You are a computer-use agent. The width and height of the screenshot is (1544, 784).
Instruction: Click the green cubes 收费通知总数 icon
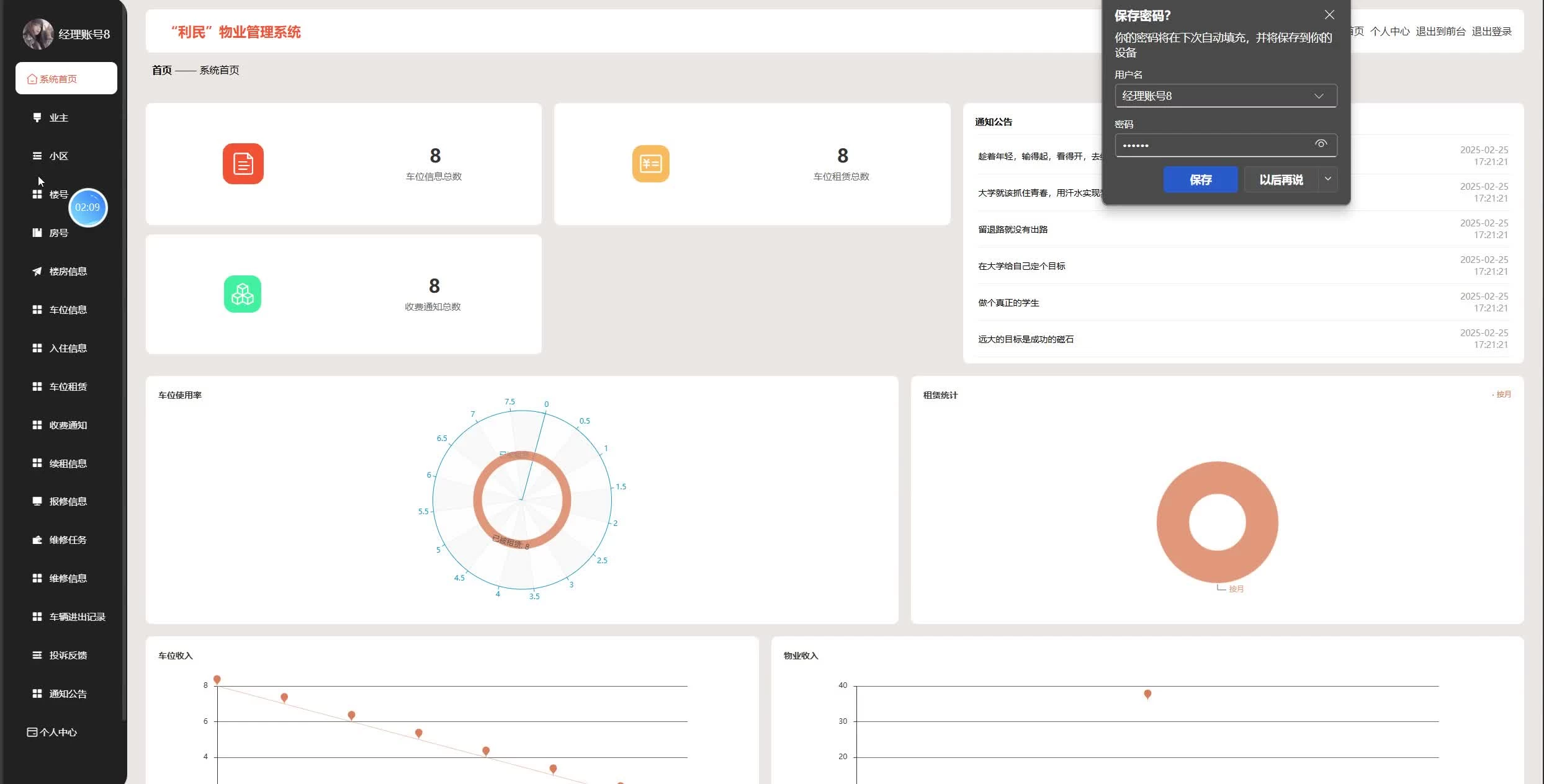tap(243, 294)
